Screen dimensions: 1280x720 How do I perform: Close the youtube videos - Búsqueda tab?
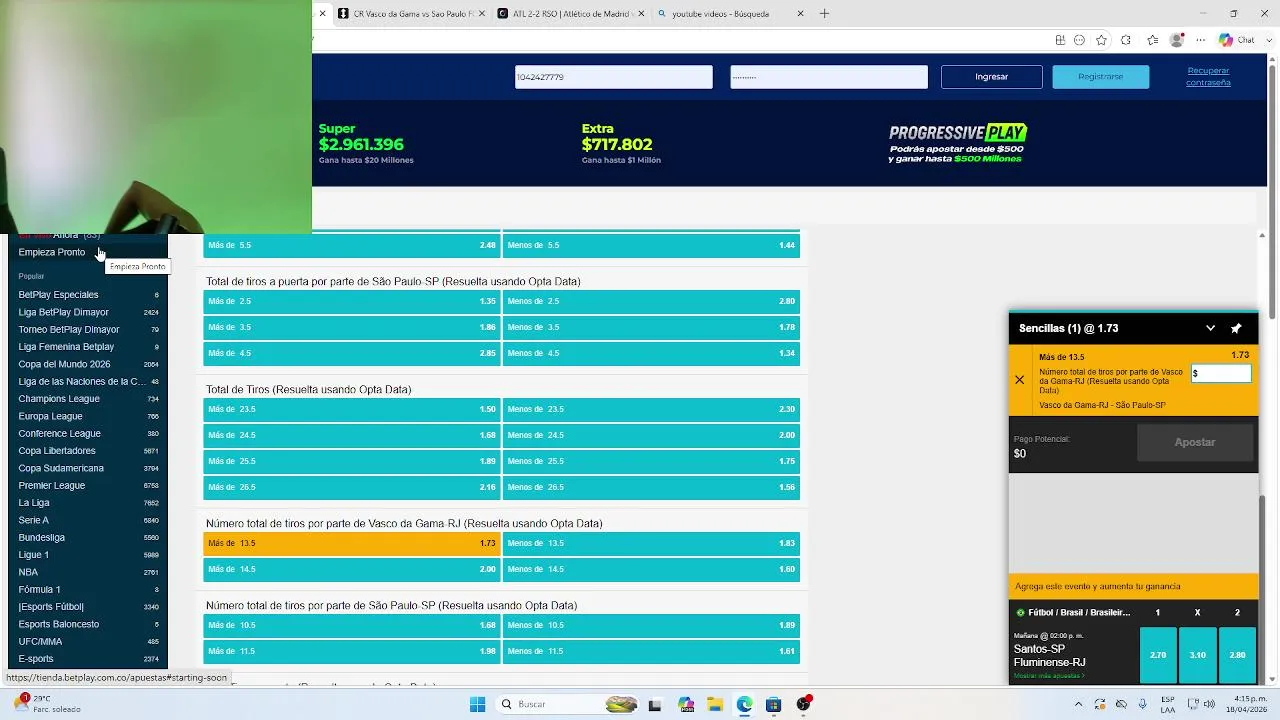pos(800,14)
